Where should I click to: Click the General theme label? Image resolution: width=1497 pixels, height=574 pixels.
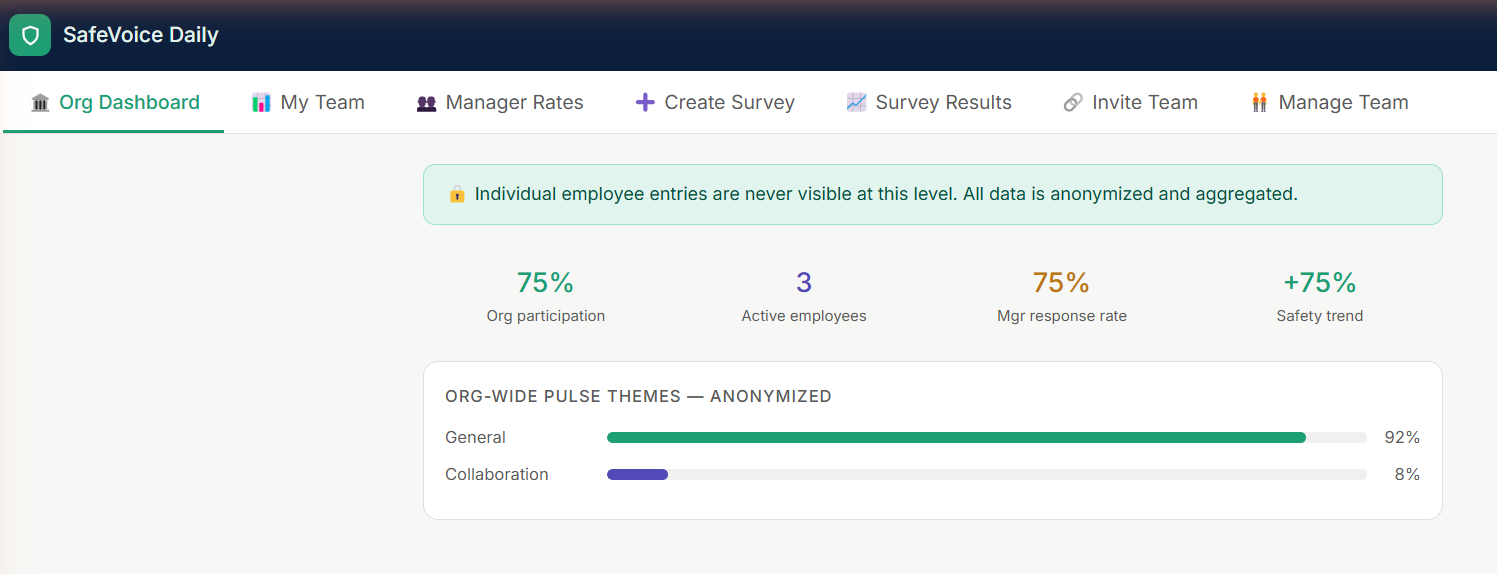pos(476,437)
